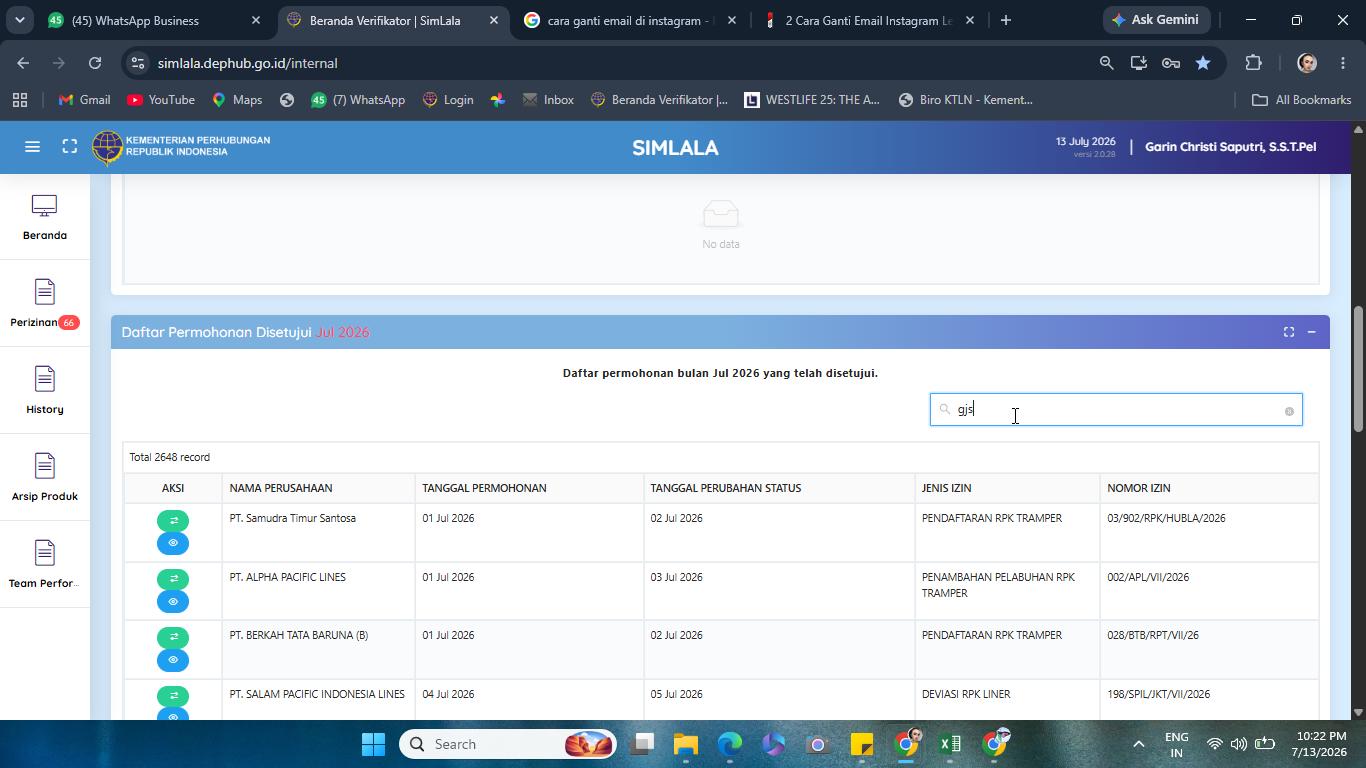View details of PT. BERKAH TATA BARUNA (B)
This screenshot has height=768, width=1366.
click(x=173, y=660)
